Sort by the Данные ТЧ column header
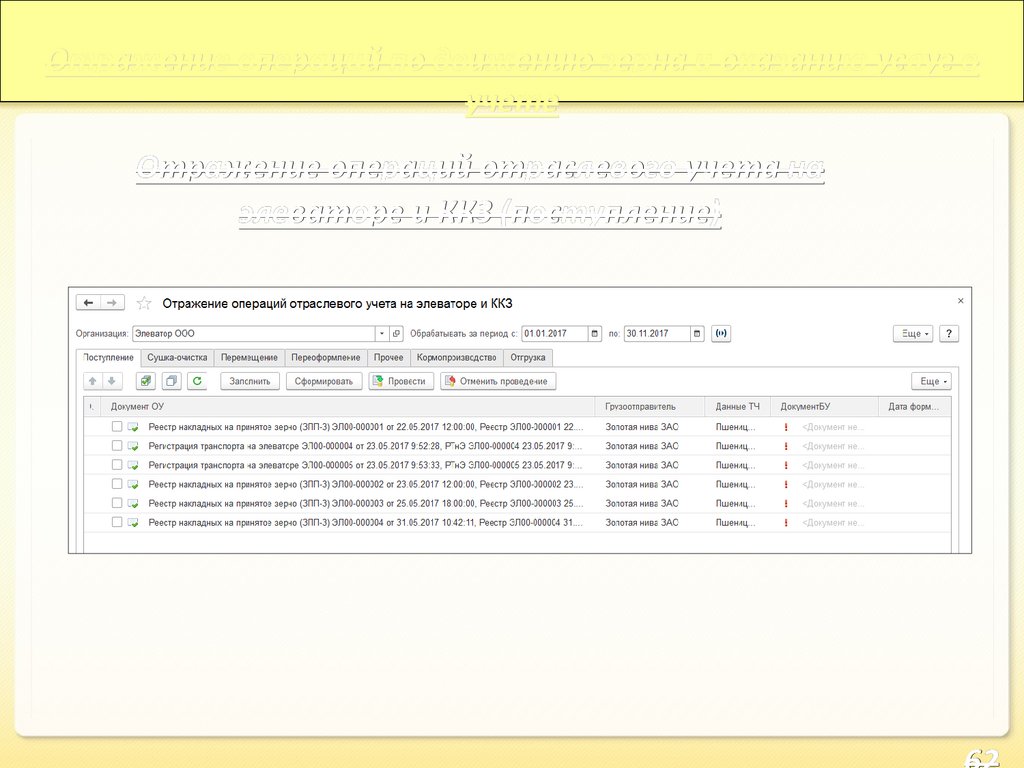The height and width of the screenshot is (768, 1024). (738, 407)
